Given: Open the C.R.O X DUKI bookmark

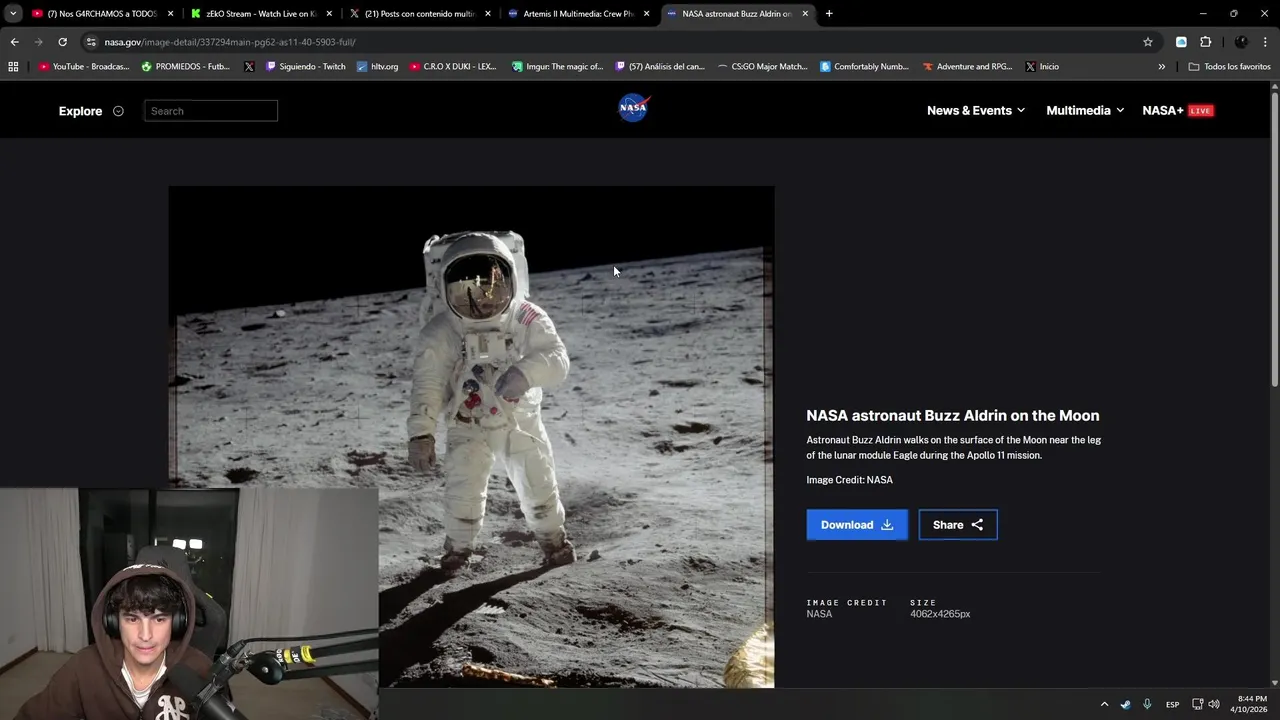Looking at the screenshot, I should (x=453, y=67).
